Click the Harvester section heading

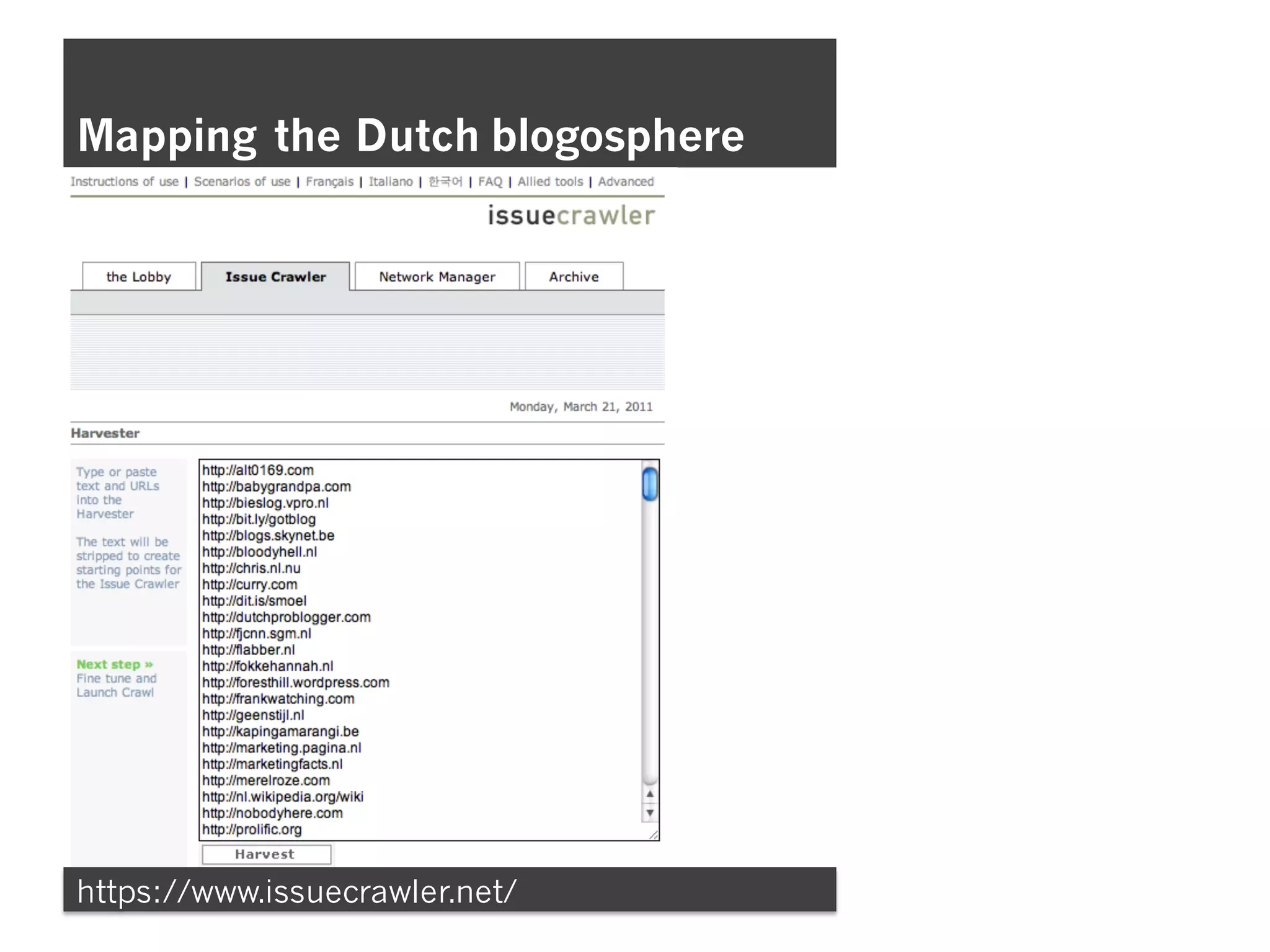coord(105,433)
